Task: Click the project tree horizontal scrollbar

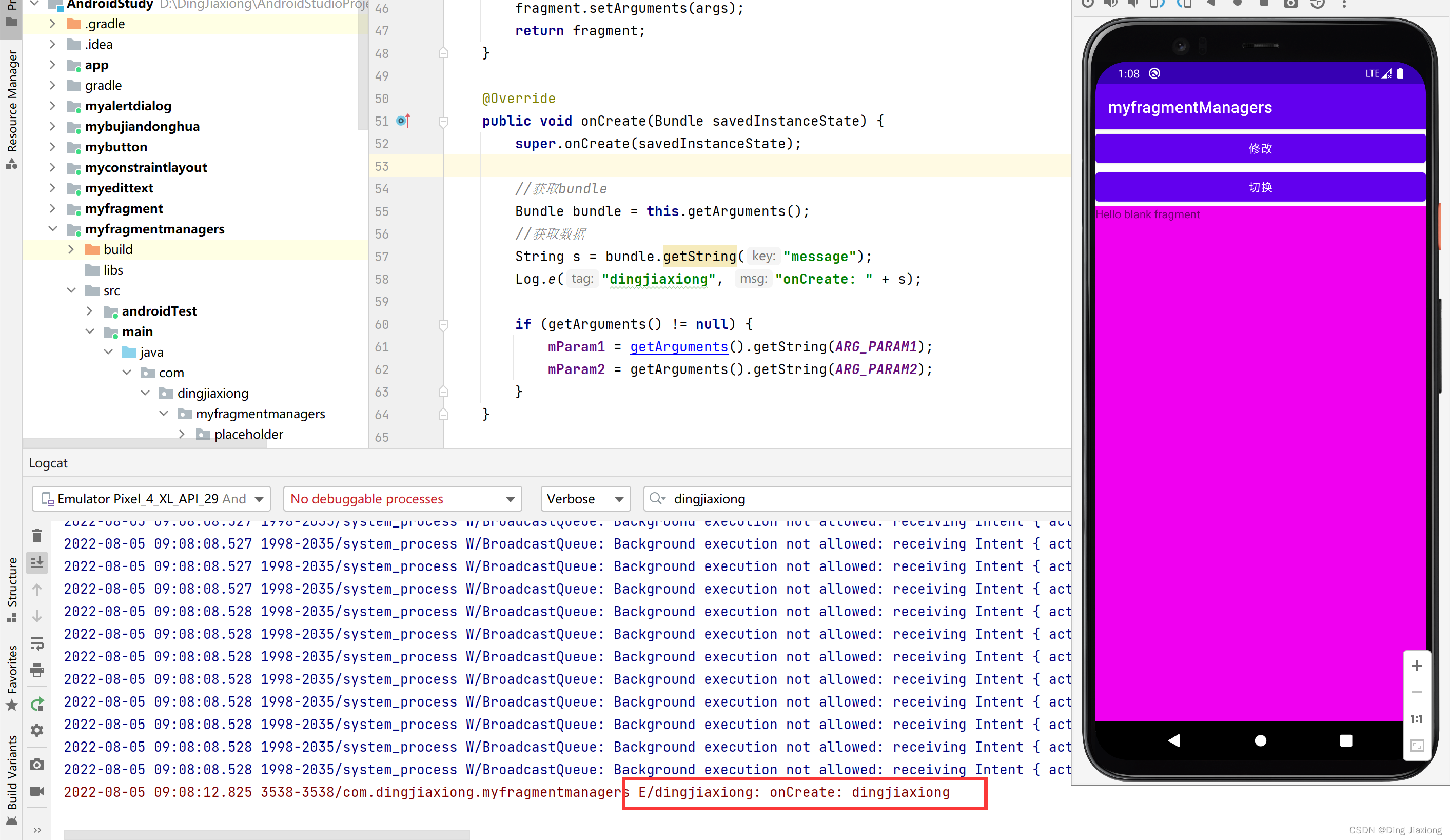Action: (144, 443)
